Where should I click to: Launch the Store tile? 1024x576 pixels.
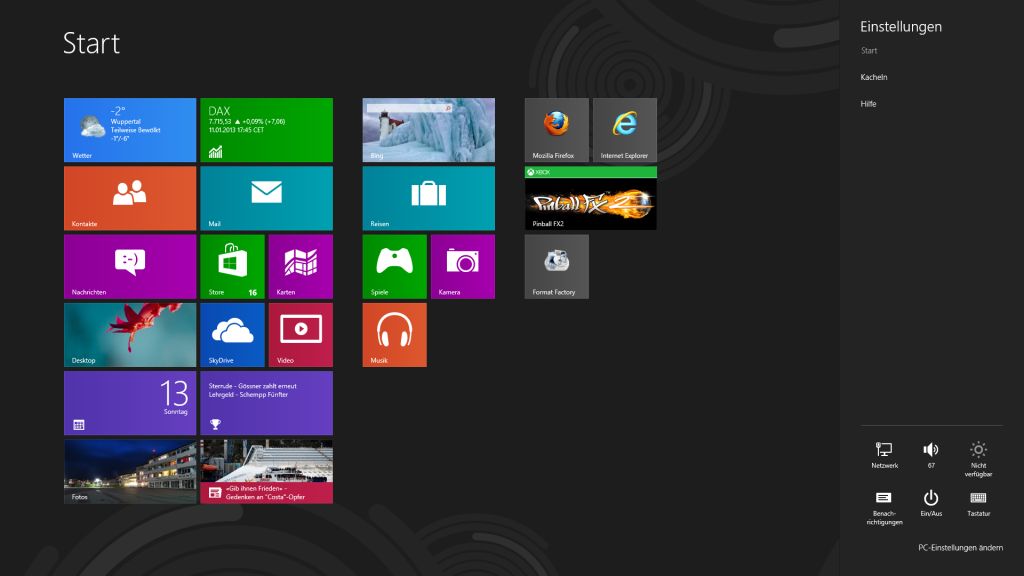coord(232,266)
